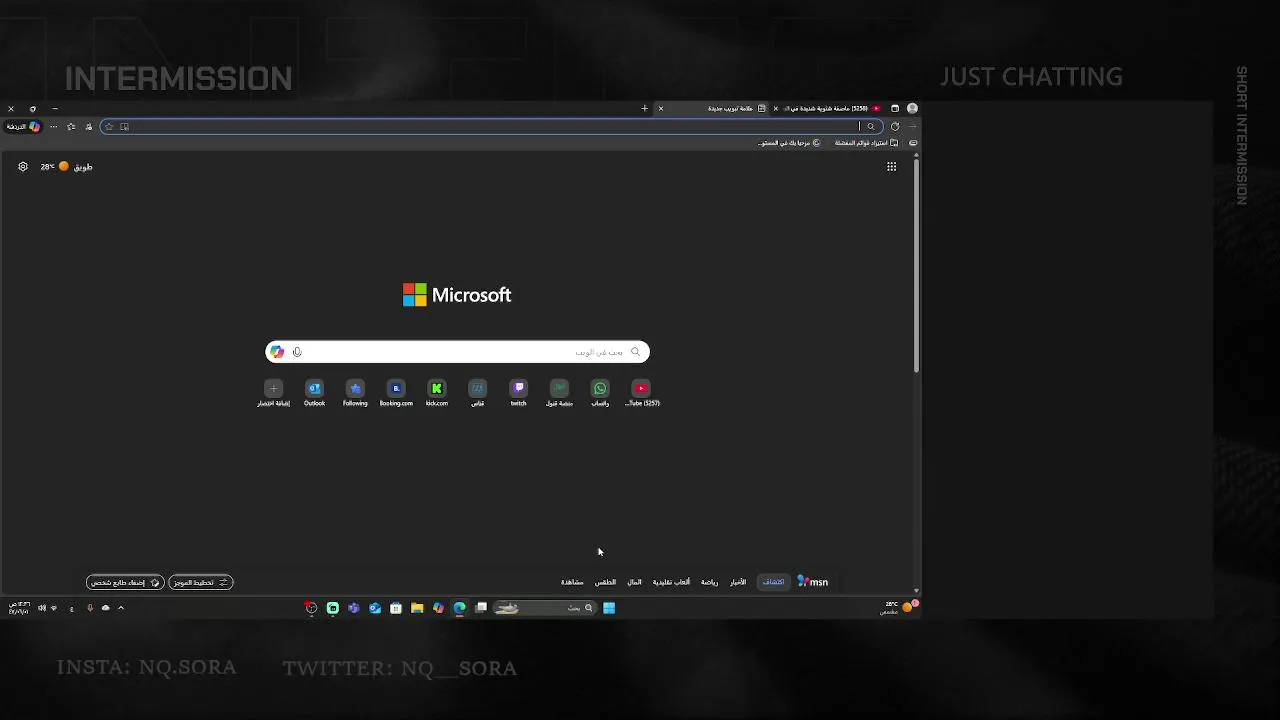Click the microphone voice search icon
Screen dimensions: 1280x720
(297, 352)
